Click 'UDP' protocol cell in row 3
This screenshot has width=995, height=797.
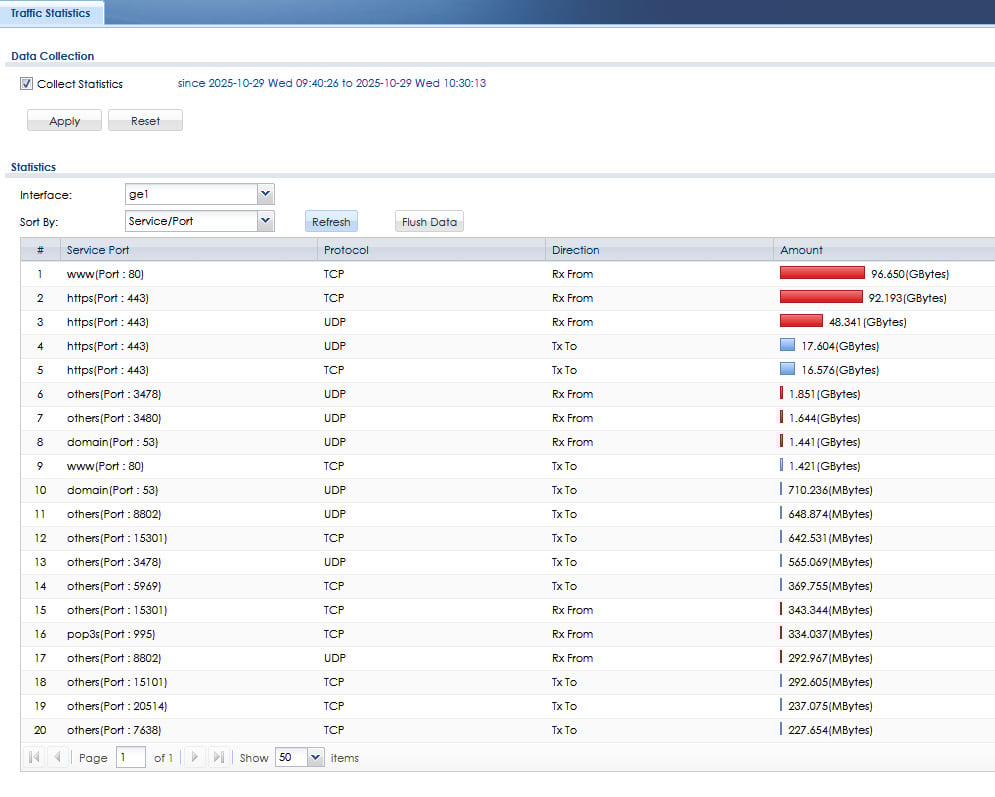click(334, 322)
